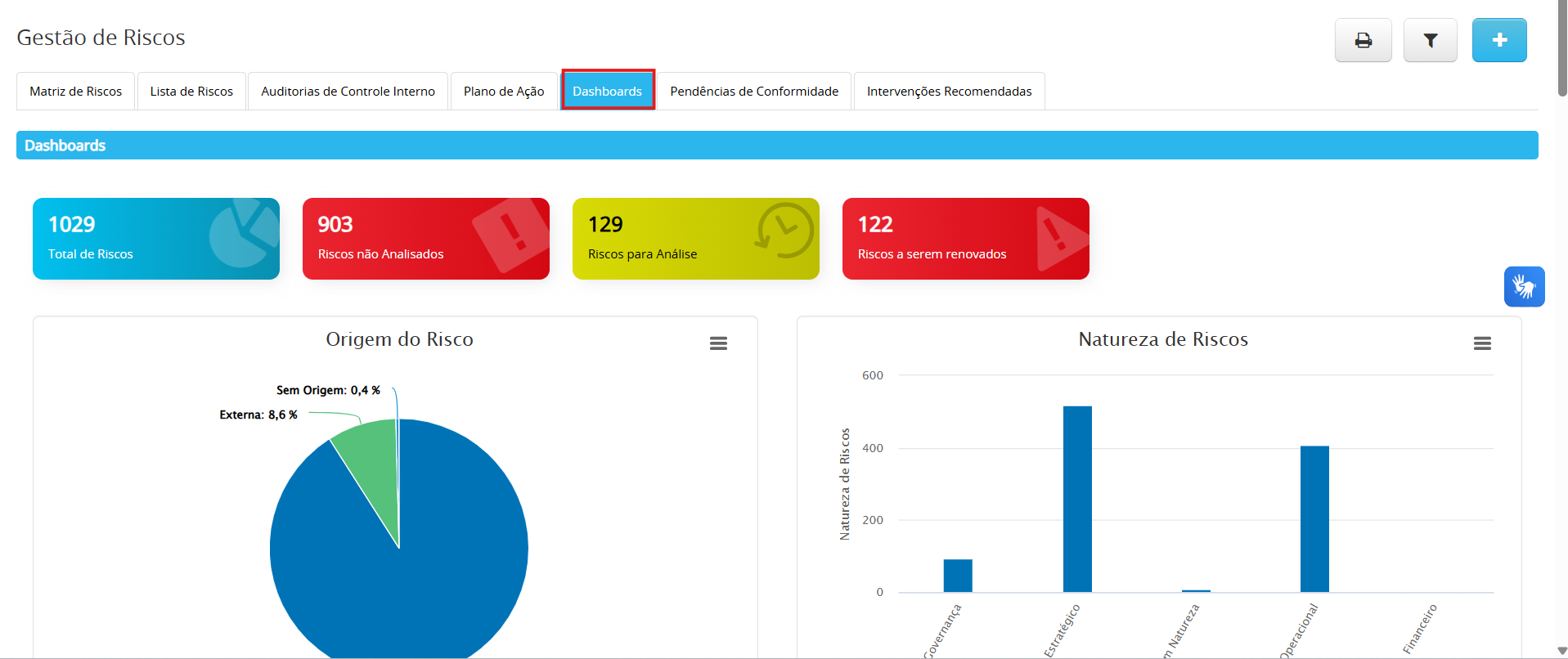
Task: Click the 1029 Total de Riscos card
Action: click(x=156, y=239)
